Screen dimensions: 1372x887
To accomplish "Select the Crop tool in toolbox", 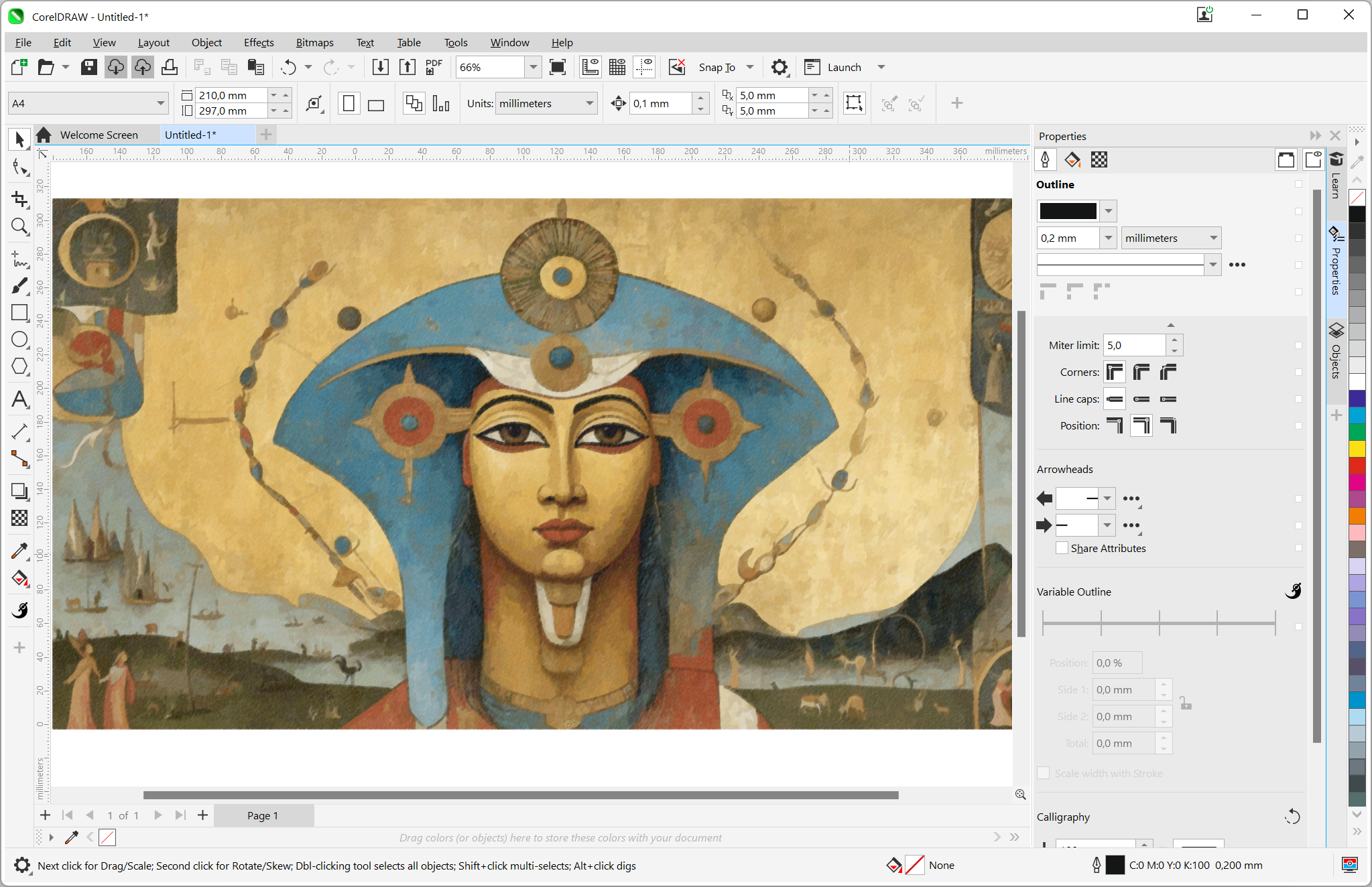I will [19, 199].
